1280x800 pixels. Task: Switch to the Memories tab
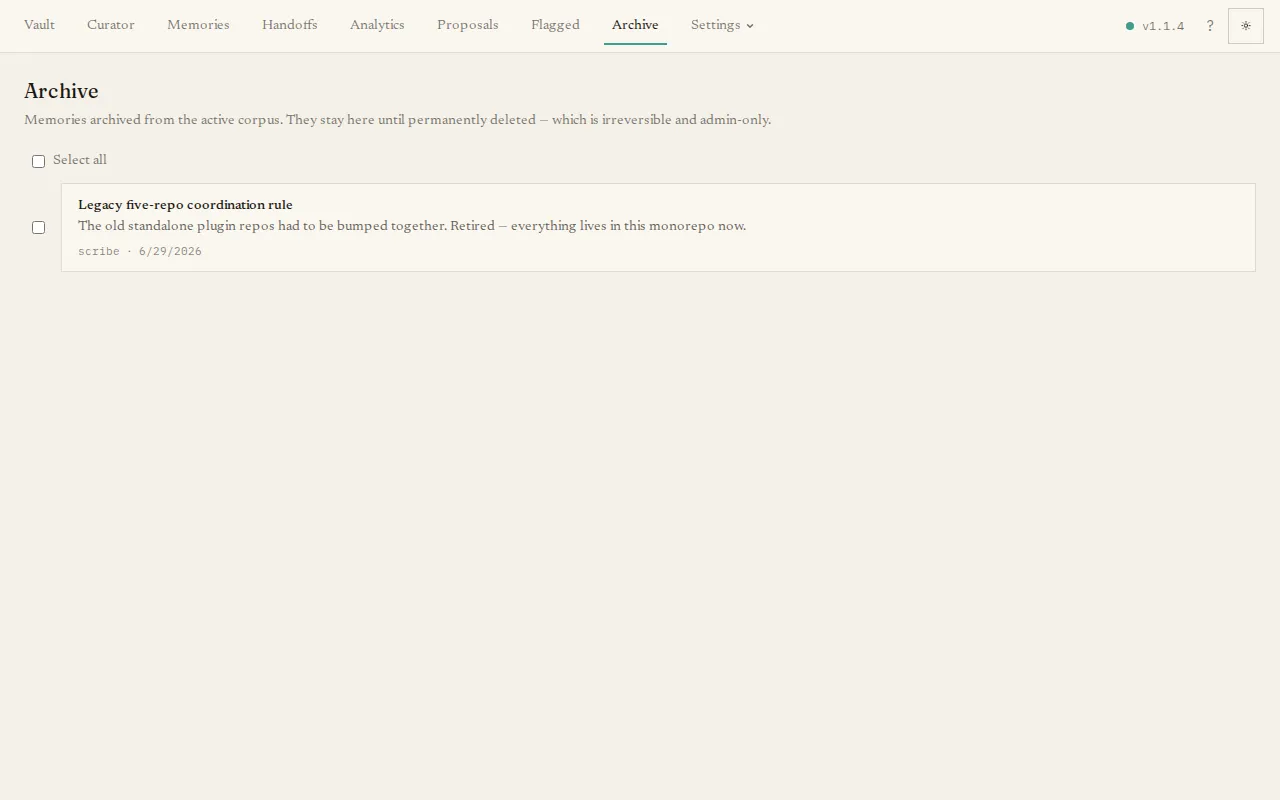[x=198, y=25]
